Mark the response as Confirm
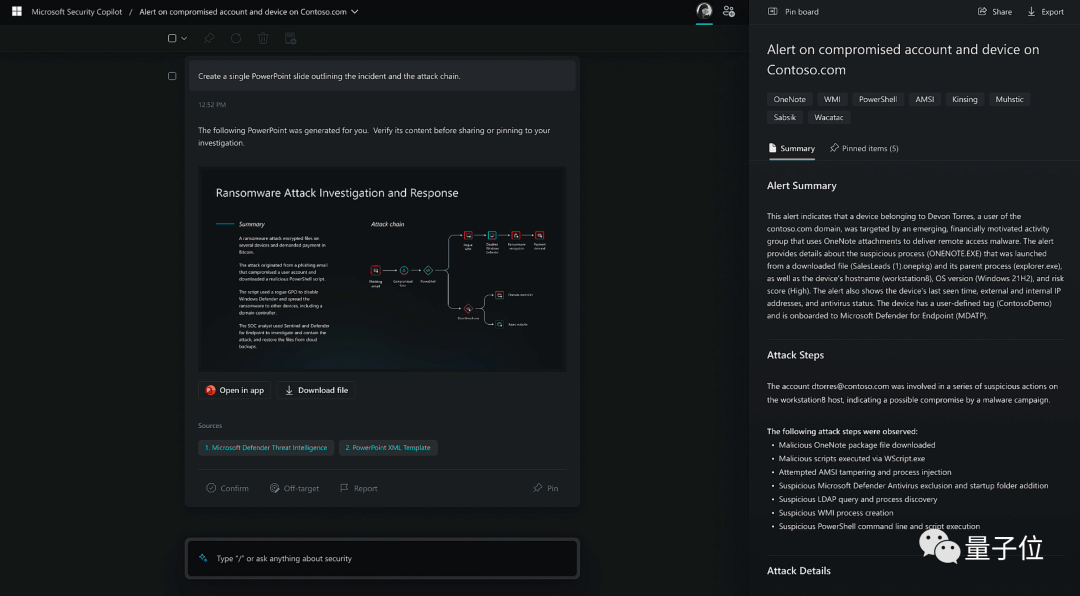 click(x=227, y=489)
